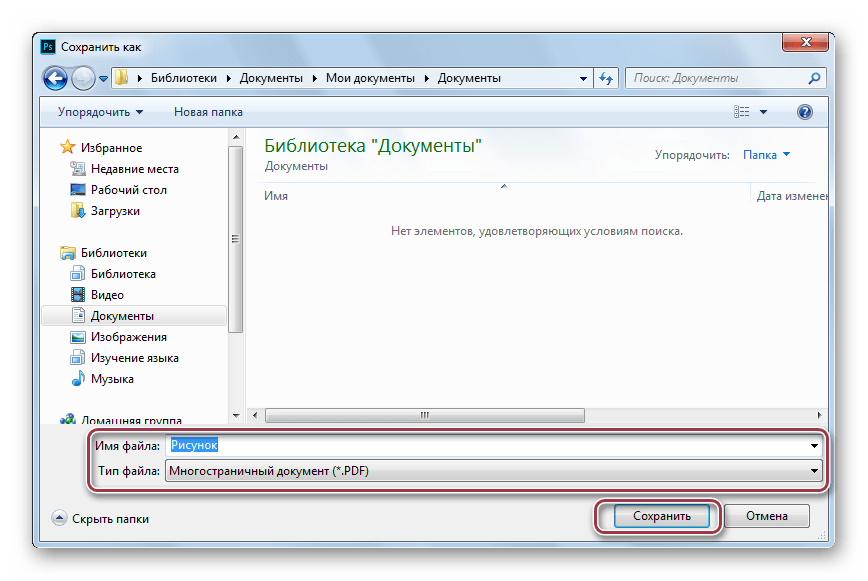Click the refresh icon next to address bar
The width and height of the screenshot is (868, 581).
(606, 78)
